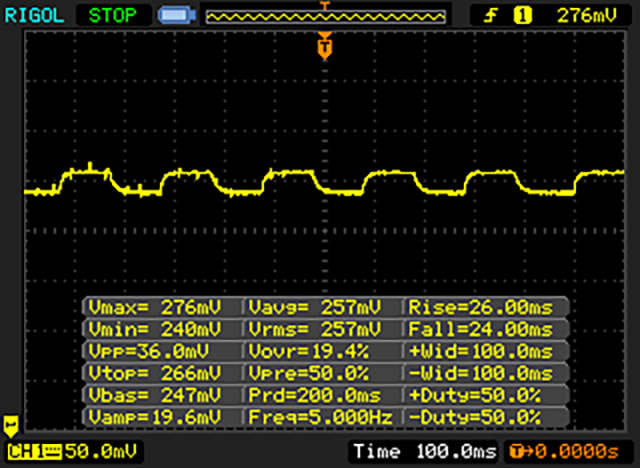The width and height of the screenshot is (640, 468).
Task: Click the channel 1 ground level marker
Action: [11, 426]
